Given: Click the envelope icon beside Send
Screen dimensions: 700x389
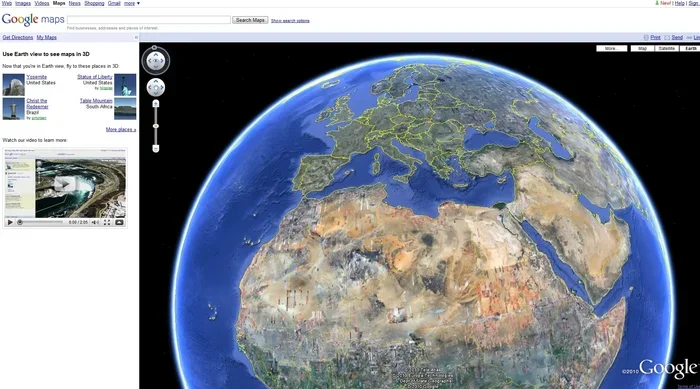Looking at the screenshot, I should [x=667, y=38].
